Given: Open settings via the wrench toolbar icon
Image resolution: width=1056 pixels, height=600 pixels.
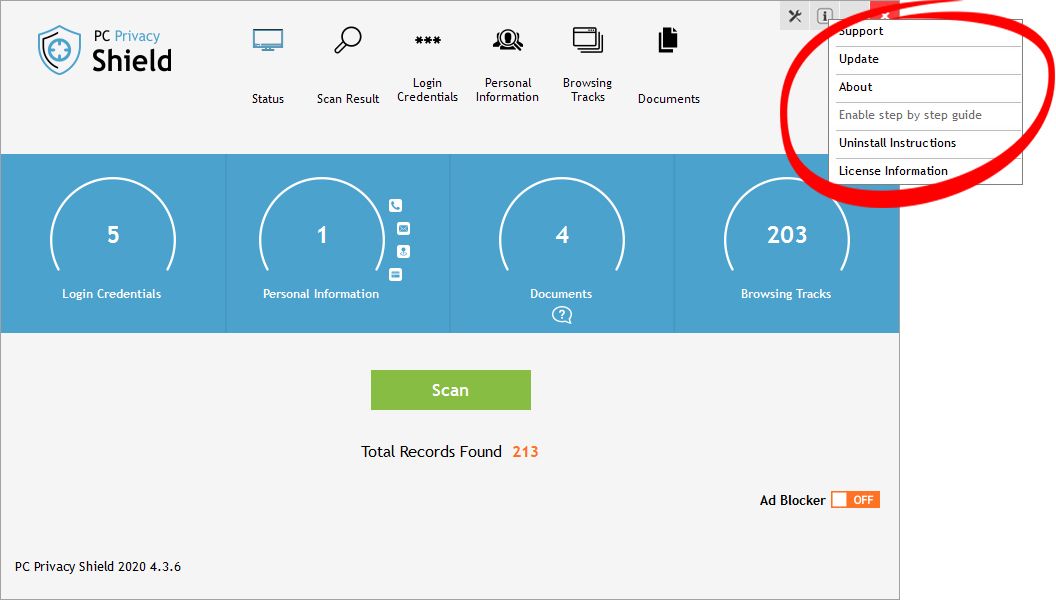Looking at the screenshot, I should [794, 16].
